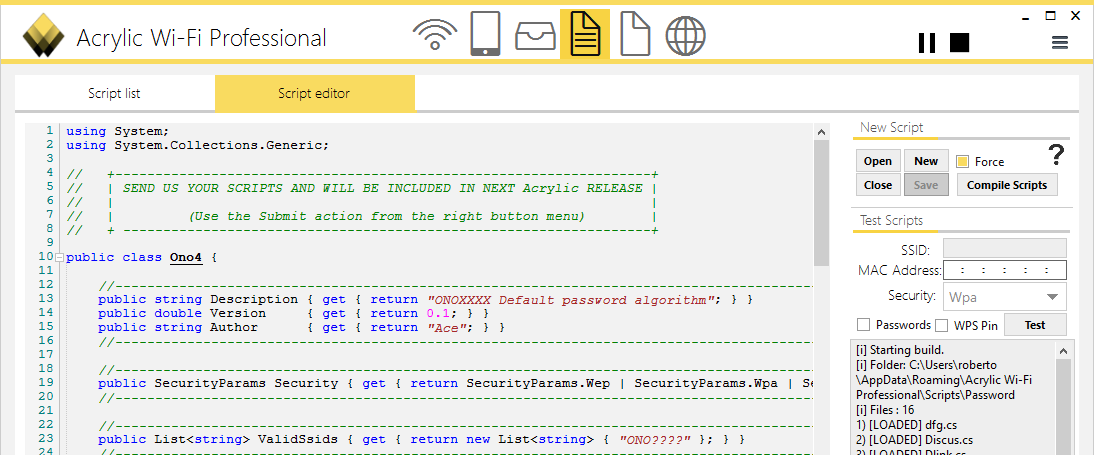Click the New script button
The height and width of the screenshot is (455, 1094).
pyautogui.click(x=926, y=161)
